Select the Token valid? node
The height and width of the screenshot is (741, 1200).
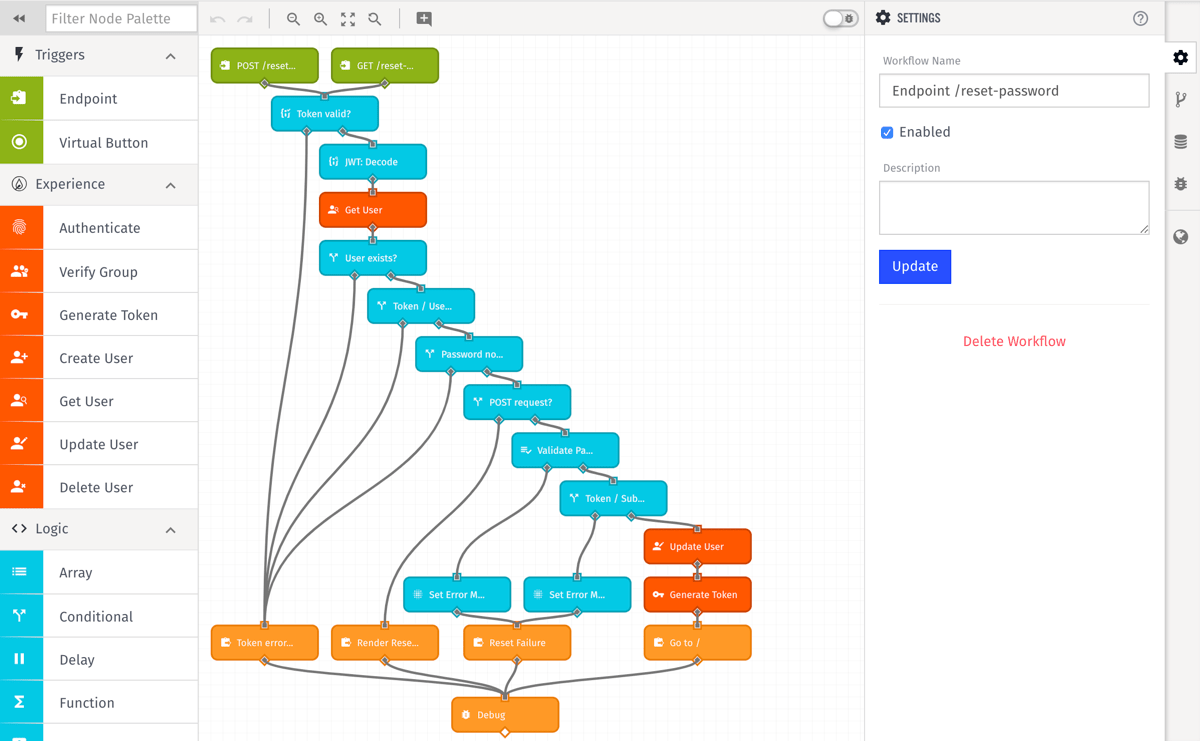(325, 114)
